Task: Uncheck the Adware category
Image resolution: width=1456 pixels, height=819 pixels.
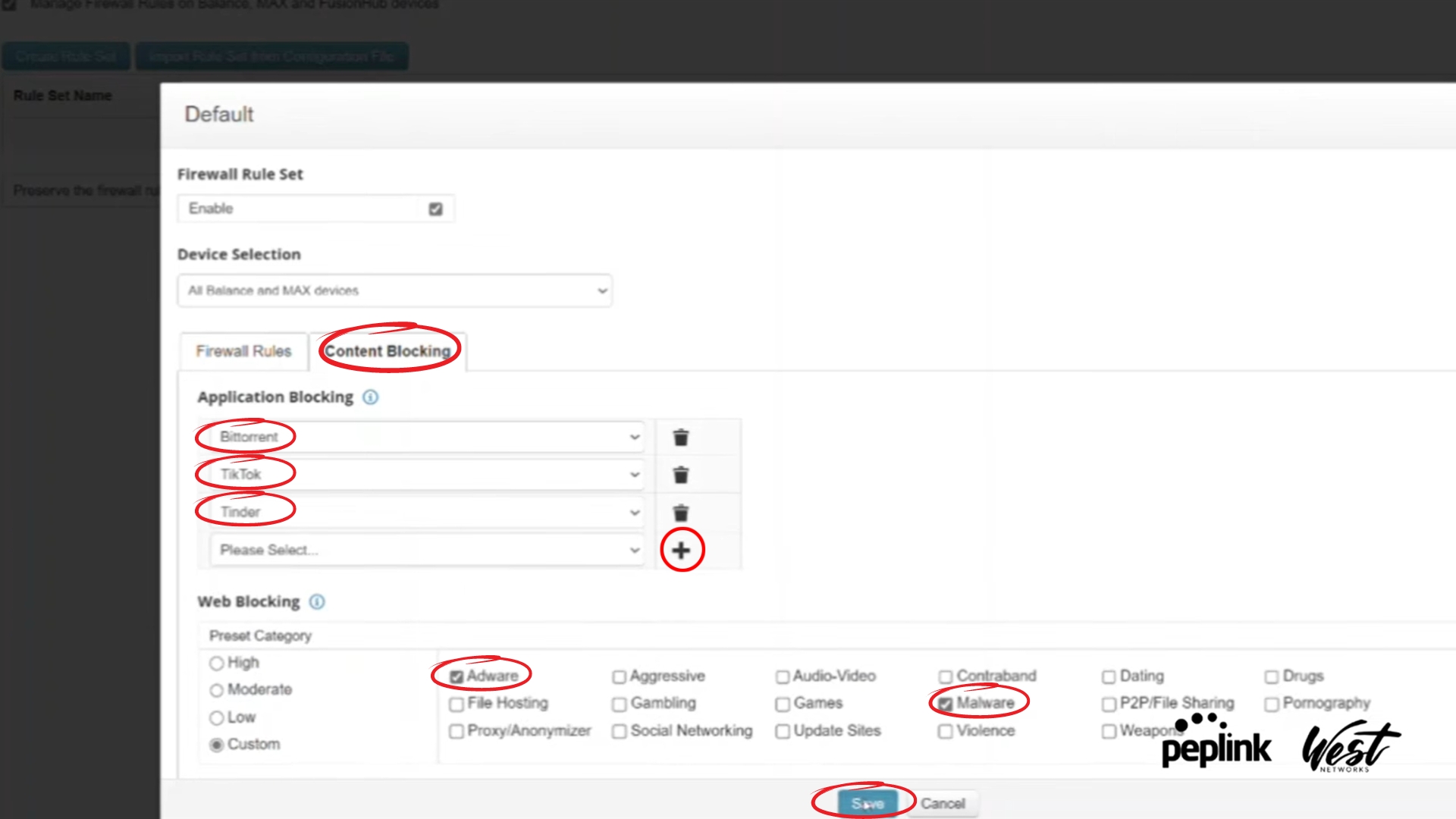Action: coord(457,676)
